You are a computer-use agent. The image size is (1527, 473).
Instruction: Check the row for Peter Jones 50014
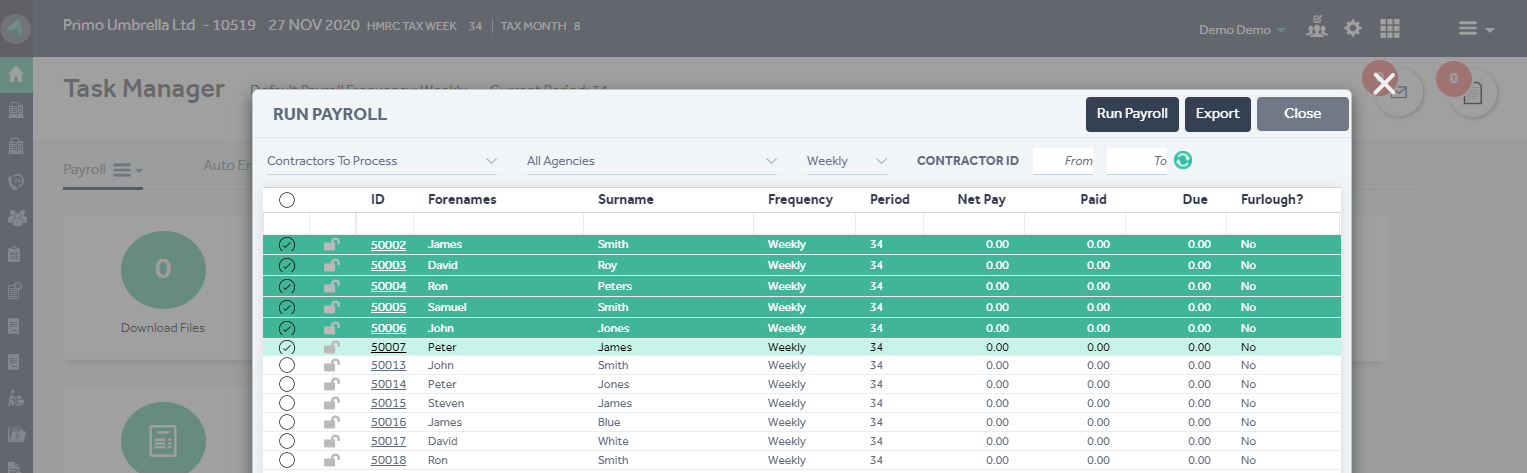(287, 385)
